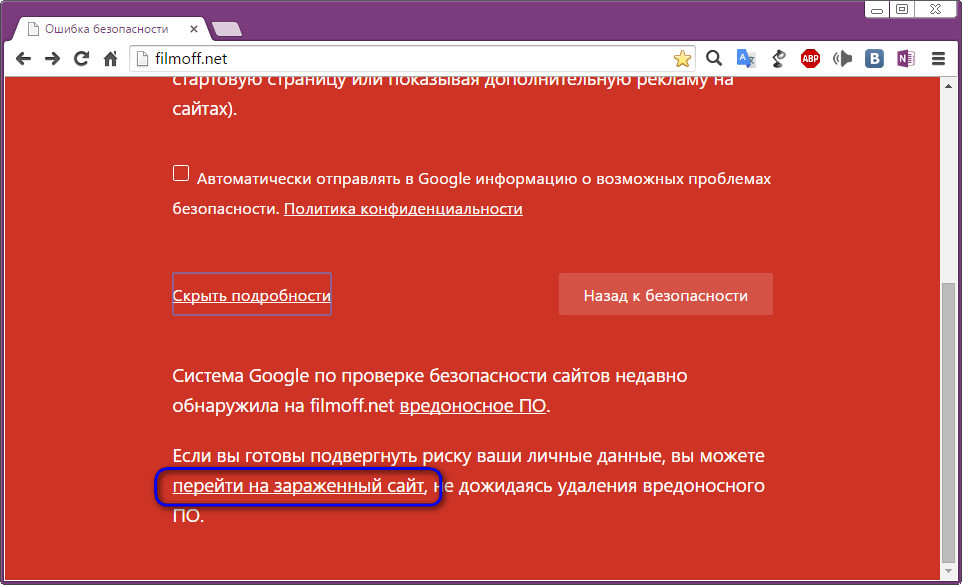
Task: Click the "Назад к безопасности" button
Action: click(666, 294)
